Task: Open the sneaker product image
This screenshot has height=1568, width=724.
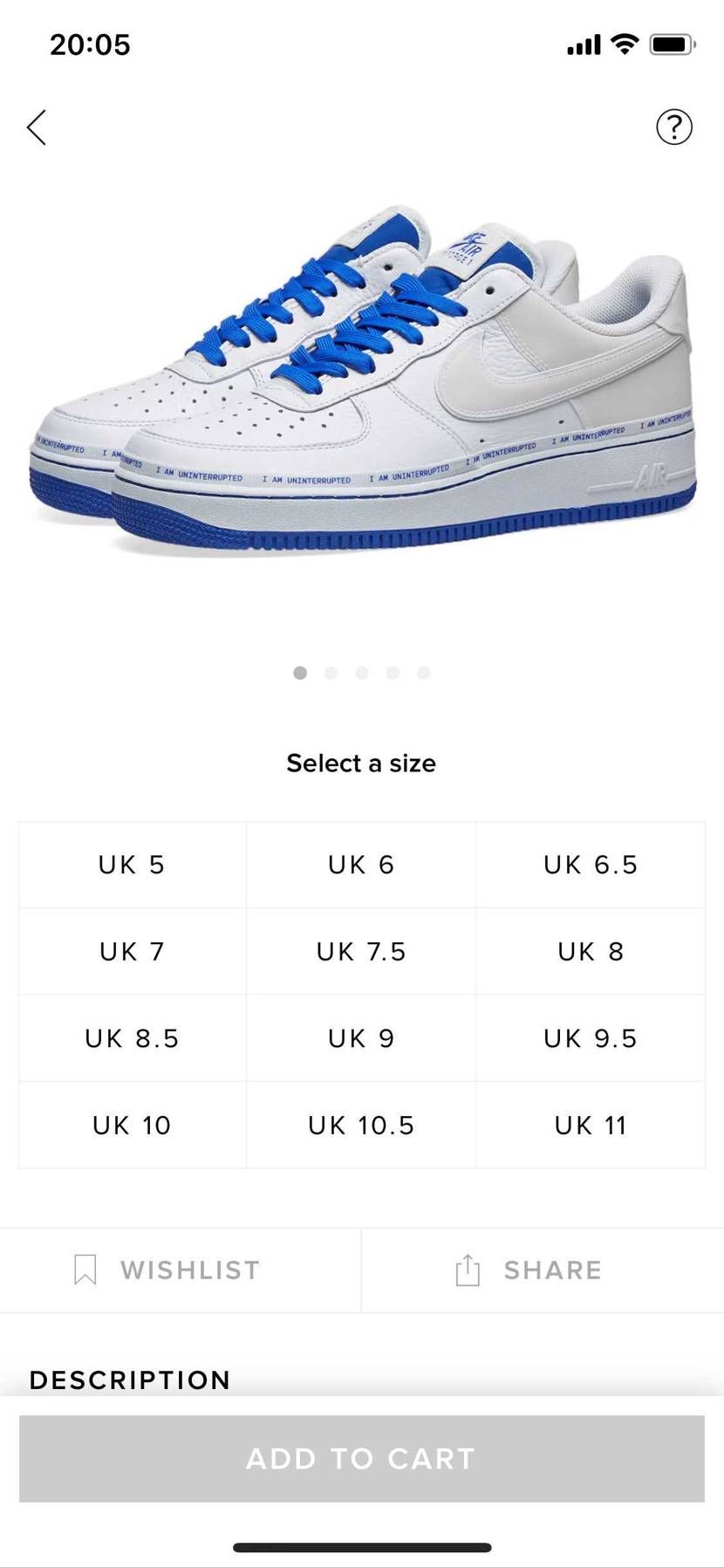Action: [362, 381]
